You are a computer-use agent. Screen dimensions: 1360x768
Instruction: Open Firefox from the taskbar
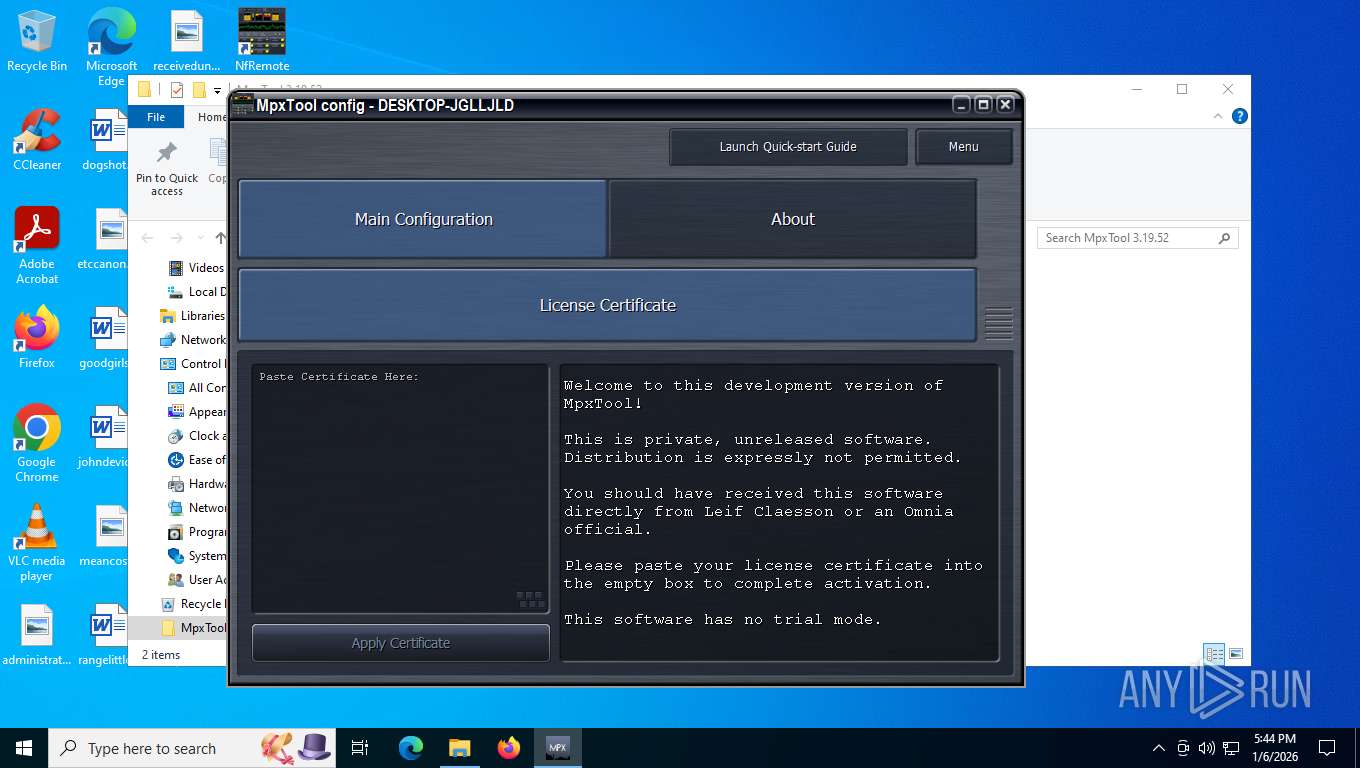[509, 748]
